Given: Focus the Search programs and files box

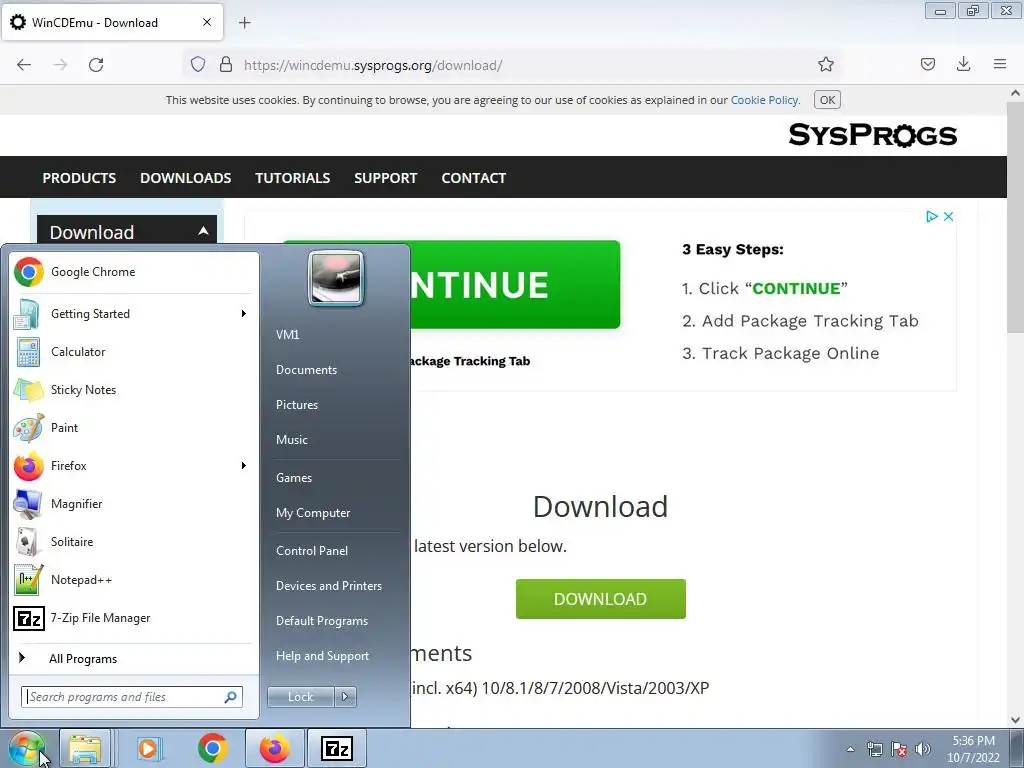Looking at the screenshot, I should (x=132, y=697).
